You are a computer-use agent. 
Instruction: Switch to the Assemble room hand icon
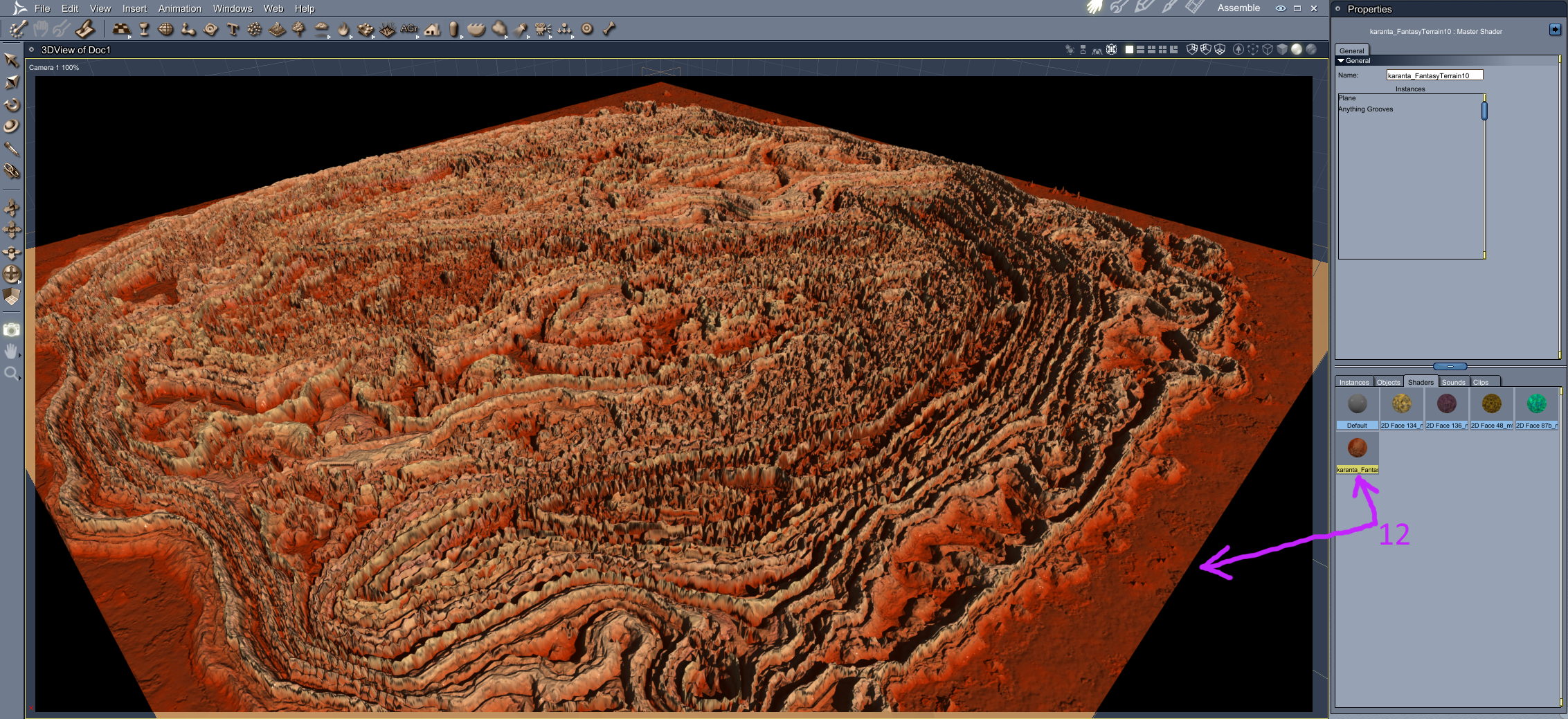click(1094, 8)
